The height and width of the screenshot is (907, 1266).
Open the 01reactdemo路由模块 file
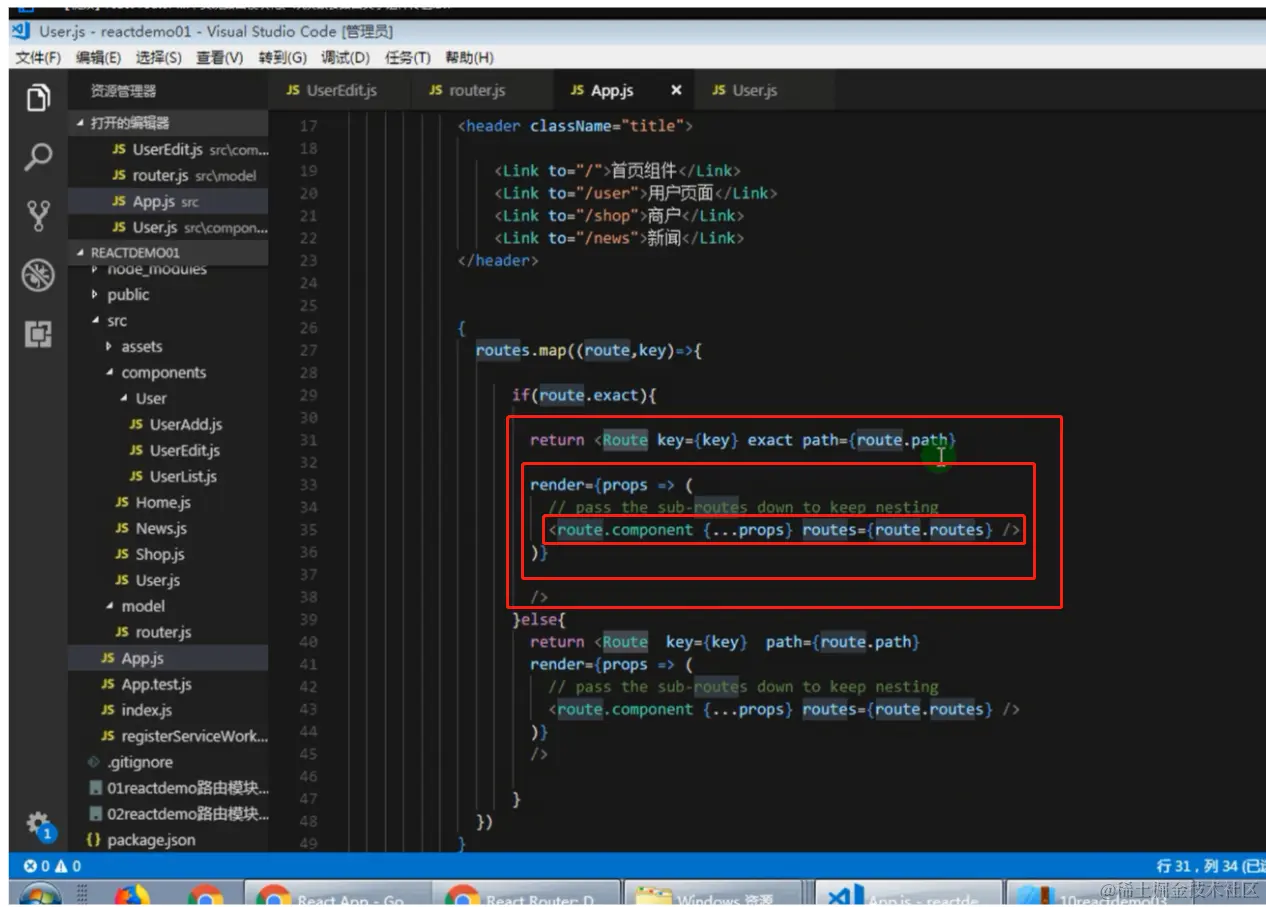click(x=168, y=788)
